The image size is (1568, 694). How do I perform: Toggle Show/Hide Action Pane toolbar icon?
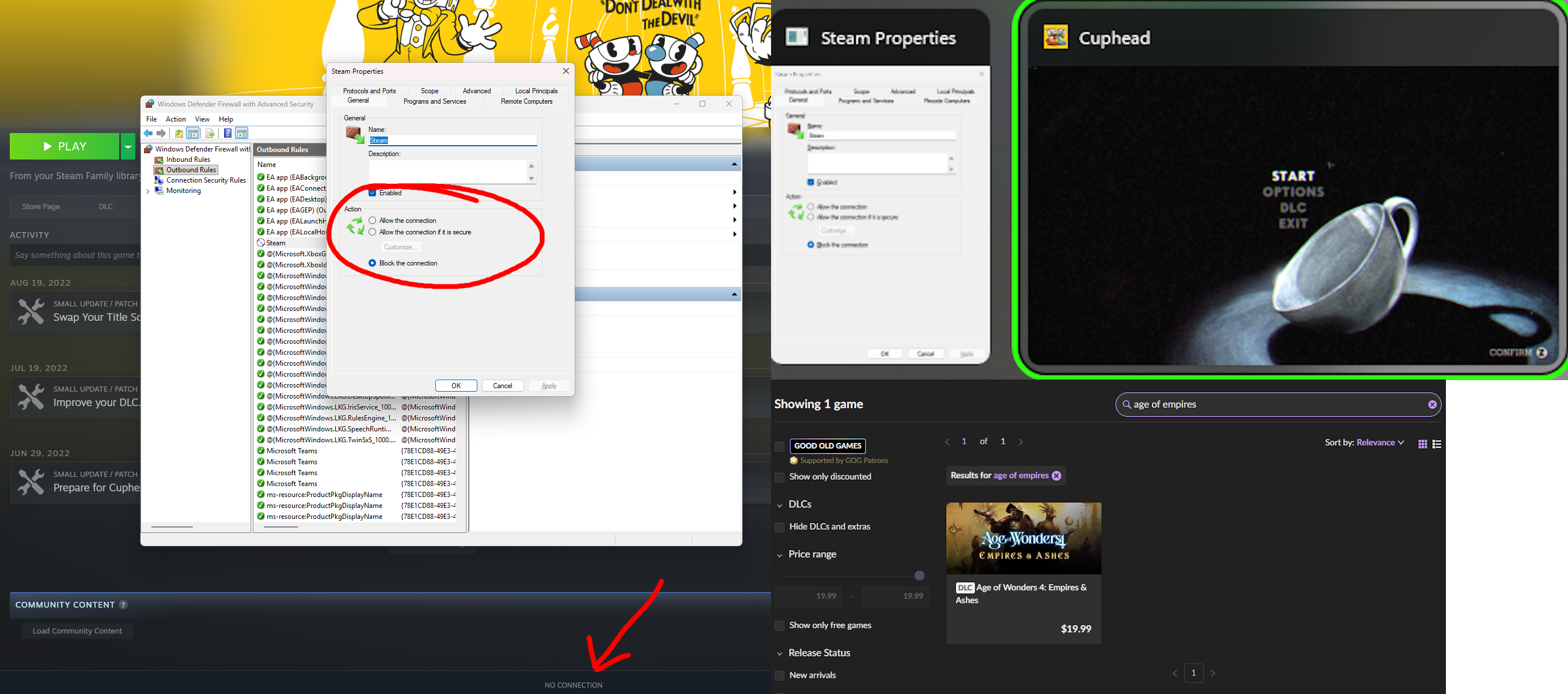pos(242,133)
